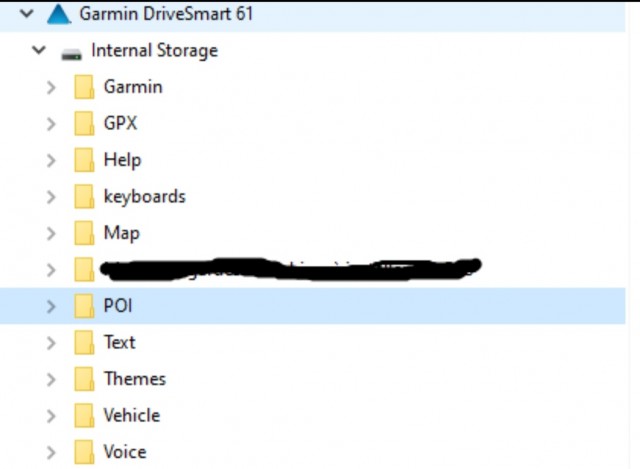Expand the Themes folder chevron

tap(51, 380)
